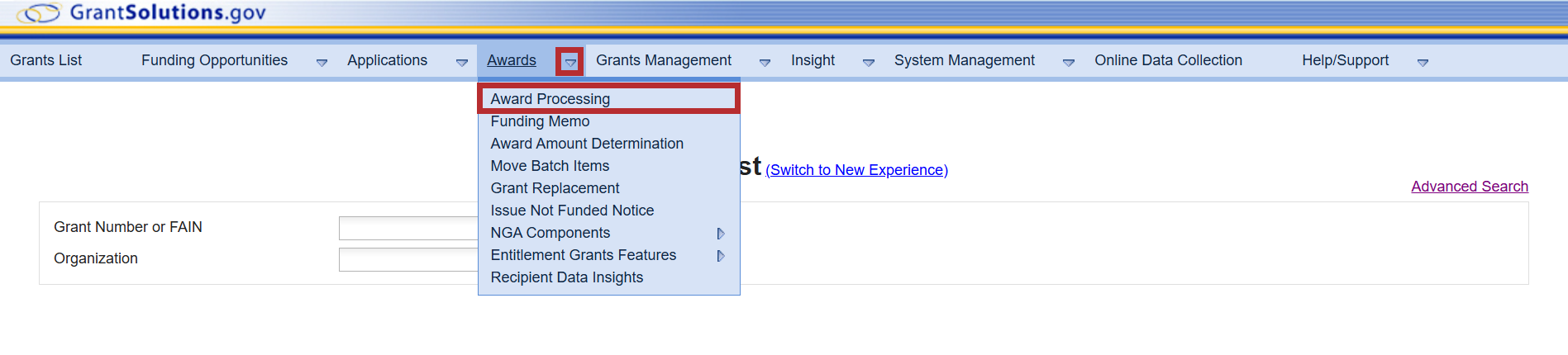Expand the NGA Components submenu arrow
The height and width of the screenshot is (355, 1568).
pos(721,234)
